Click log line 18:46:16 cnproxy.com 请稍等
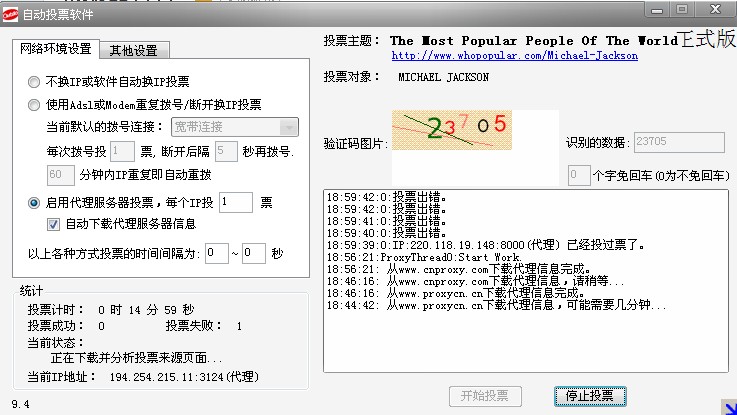The image size is (737, 415). pyautogui.click(x=475, y=282)
